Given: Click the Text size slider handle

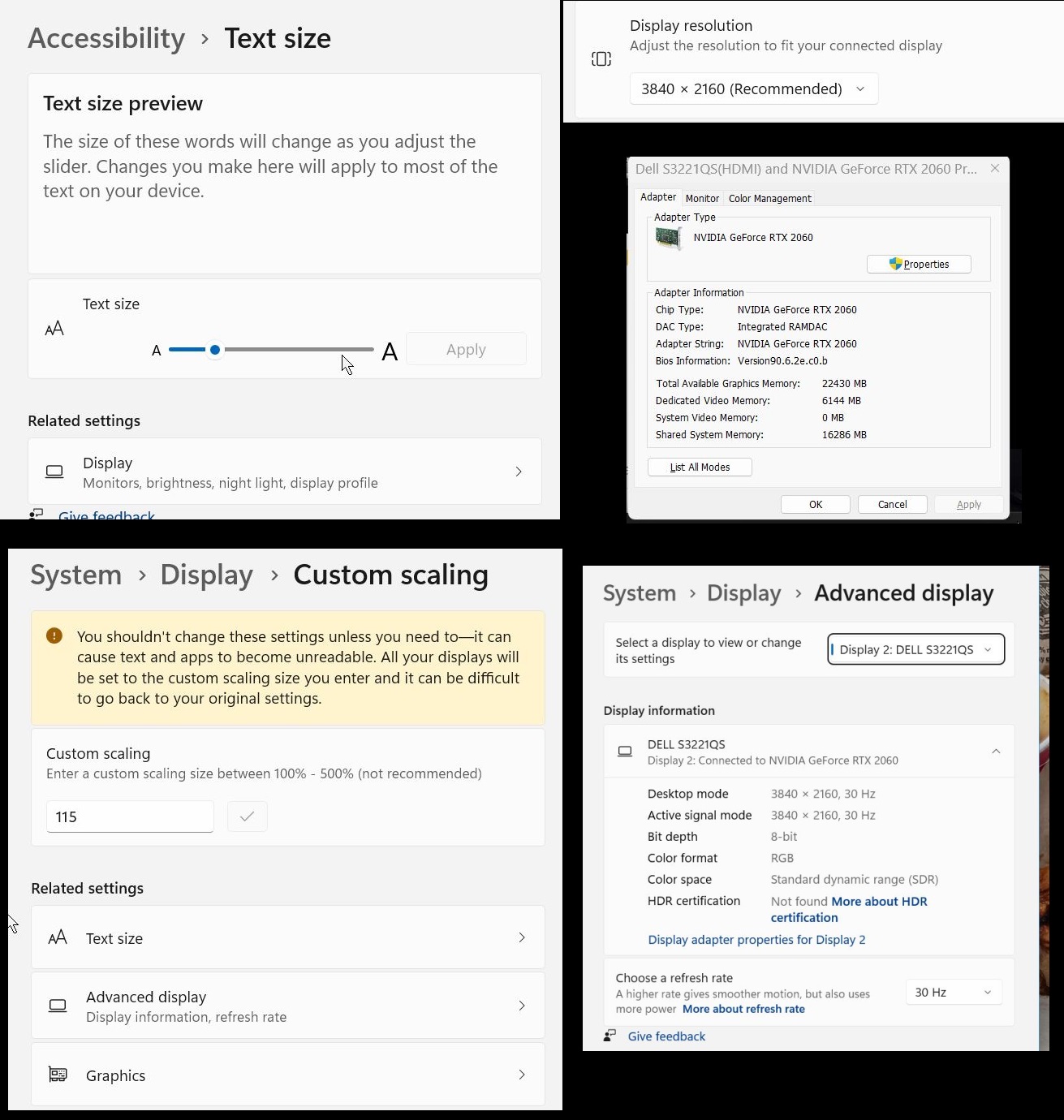Looking at the screenshot, I should click(x=214, y=350).
